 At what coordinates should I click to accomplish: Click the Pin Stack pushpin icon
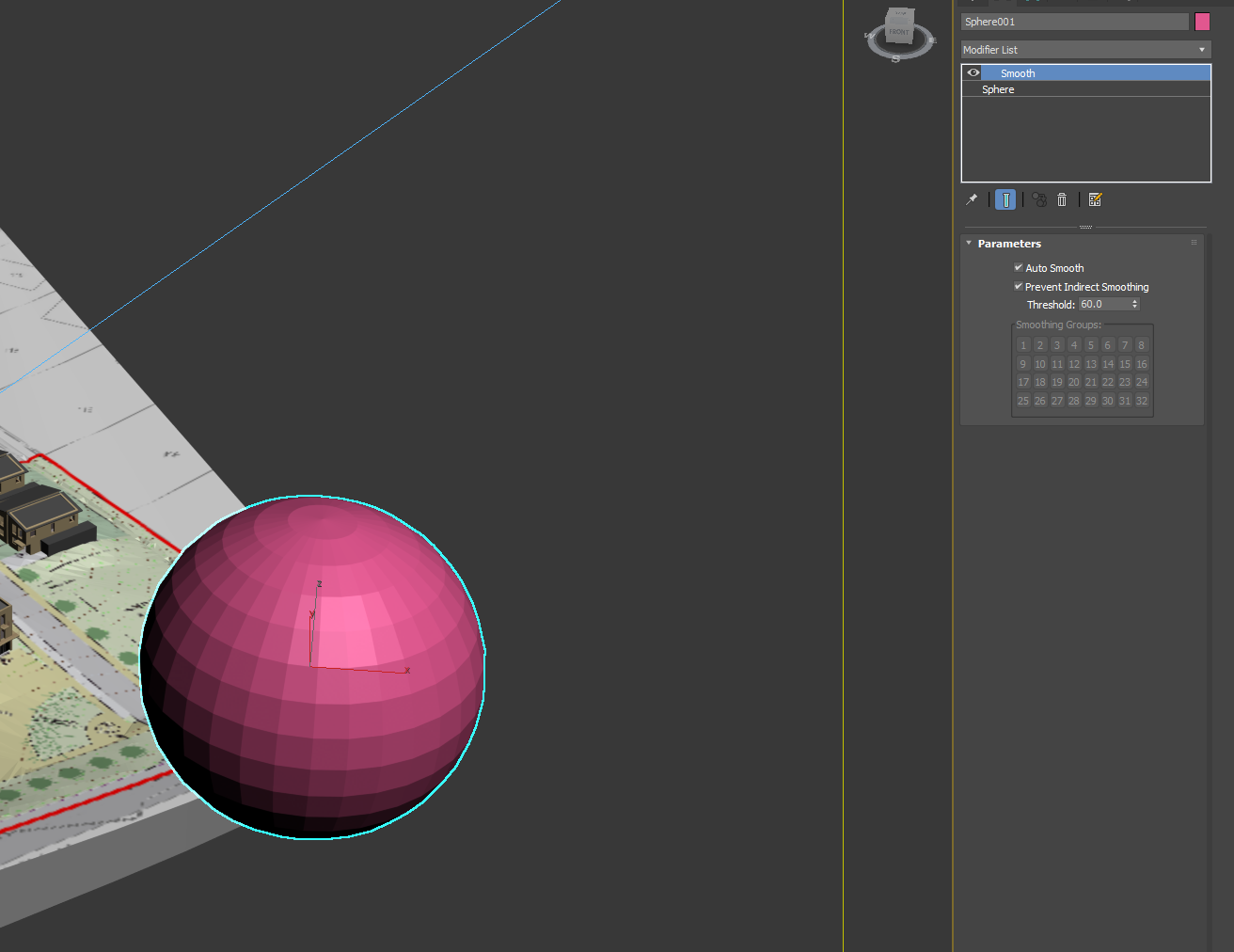coord(972,199)
